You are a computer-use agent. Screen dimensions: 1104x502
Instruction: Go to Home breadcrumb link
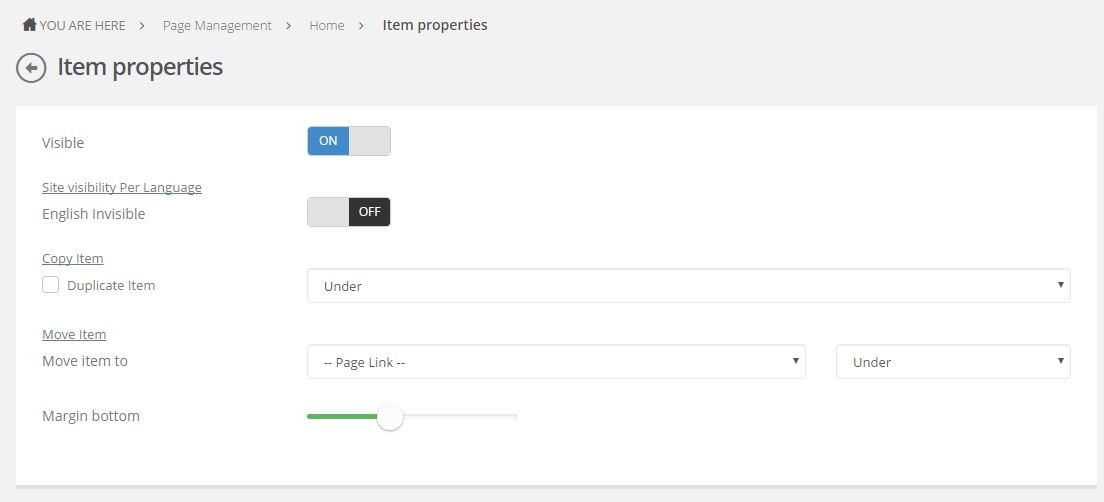click(327, 25)
